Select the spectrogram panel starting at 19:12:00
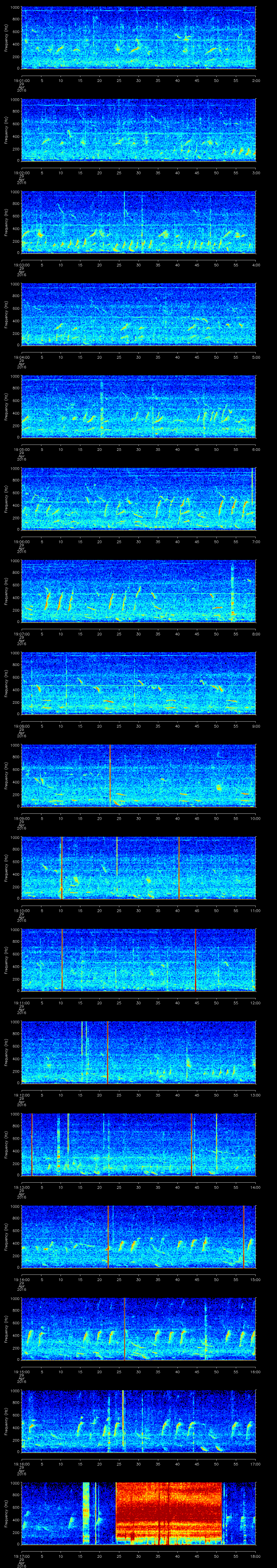Image resolution: width=277 pixels, height=1568 pixels. point(138,1052)
